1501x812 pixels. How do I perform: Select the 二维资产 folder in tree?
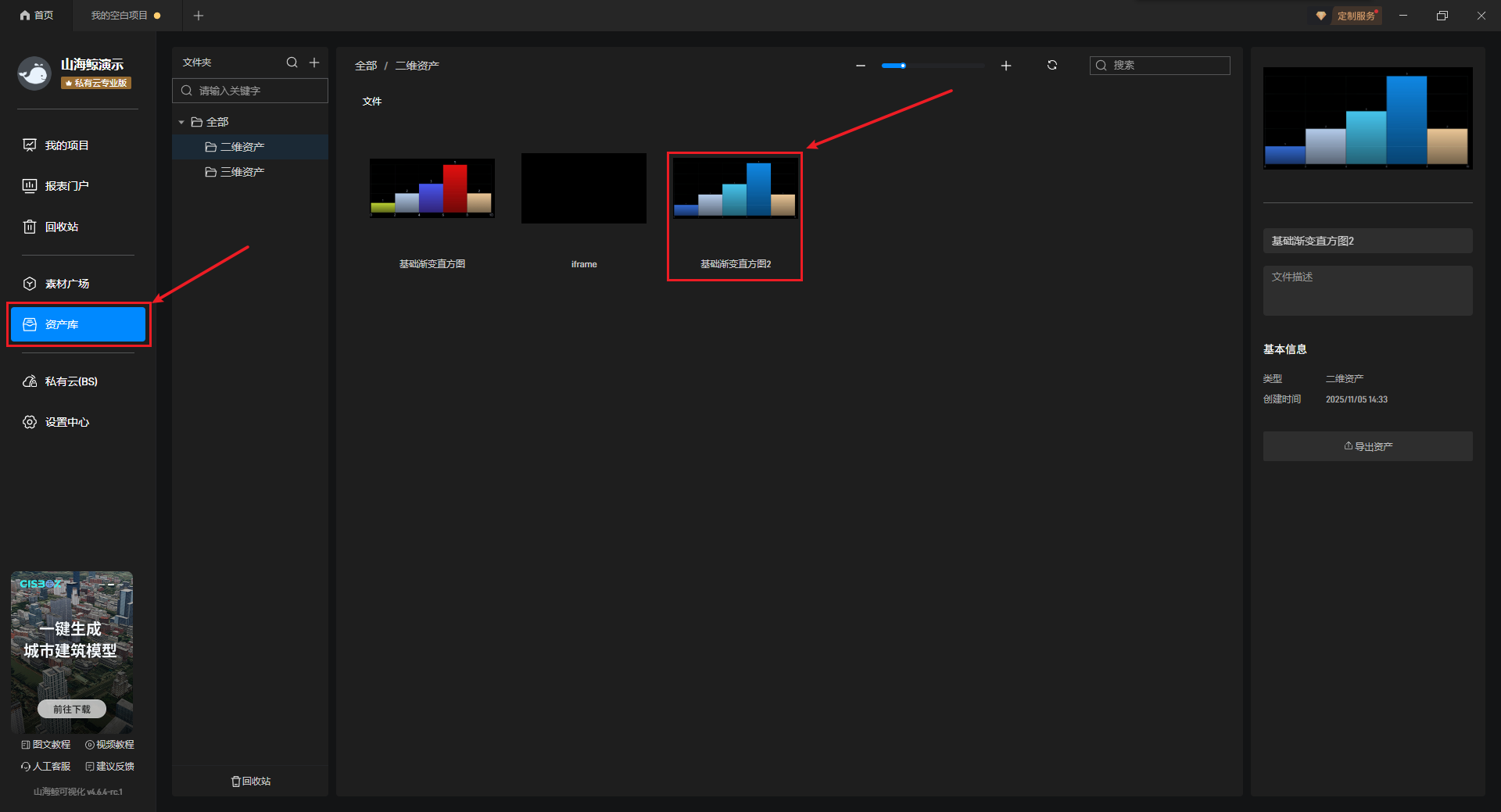(x=242, y=147)
